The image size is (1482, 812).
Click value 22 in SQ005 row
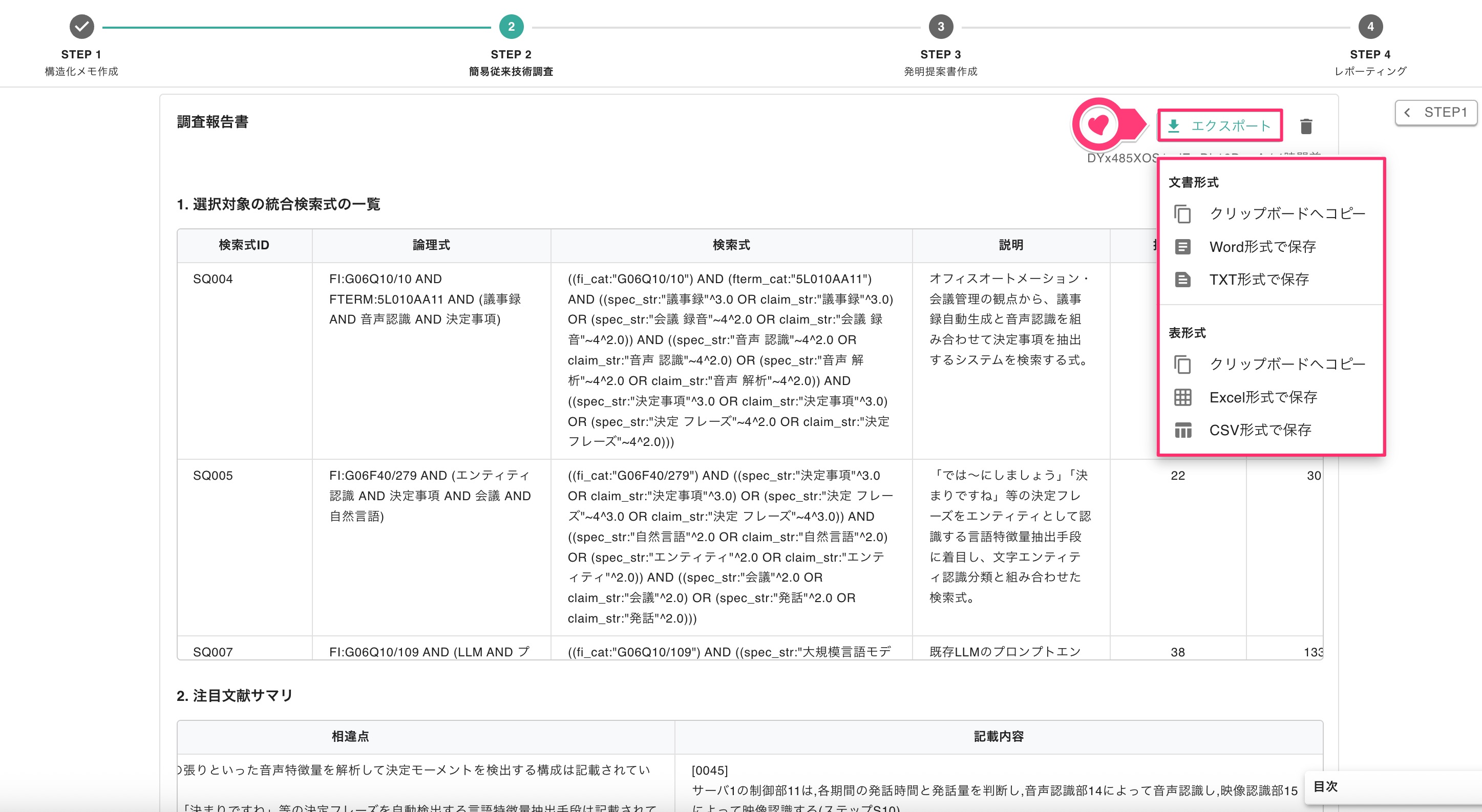coord(1178,476)
